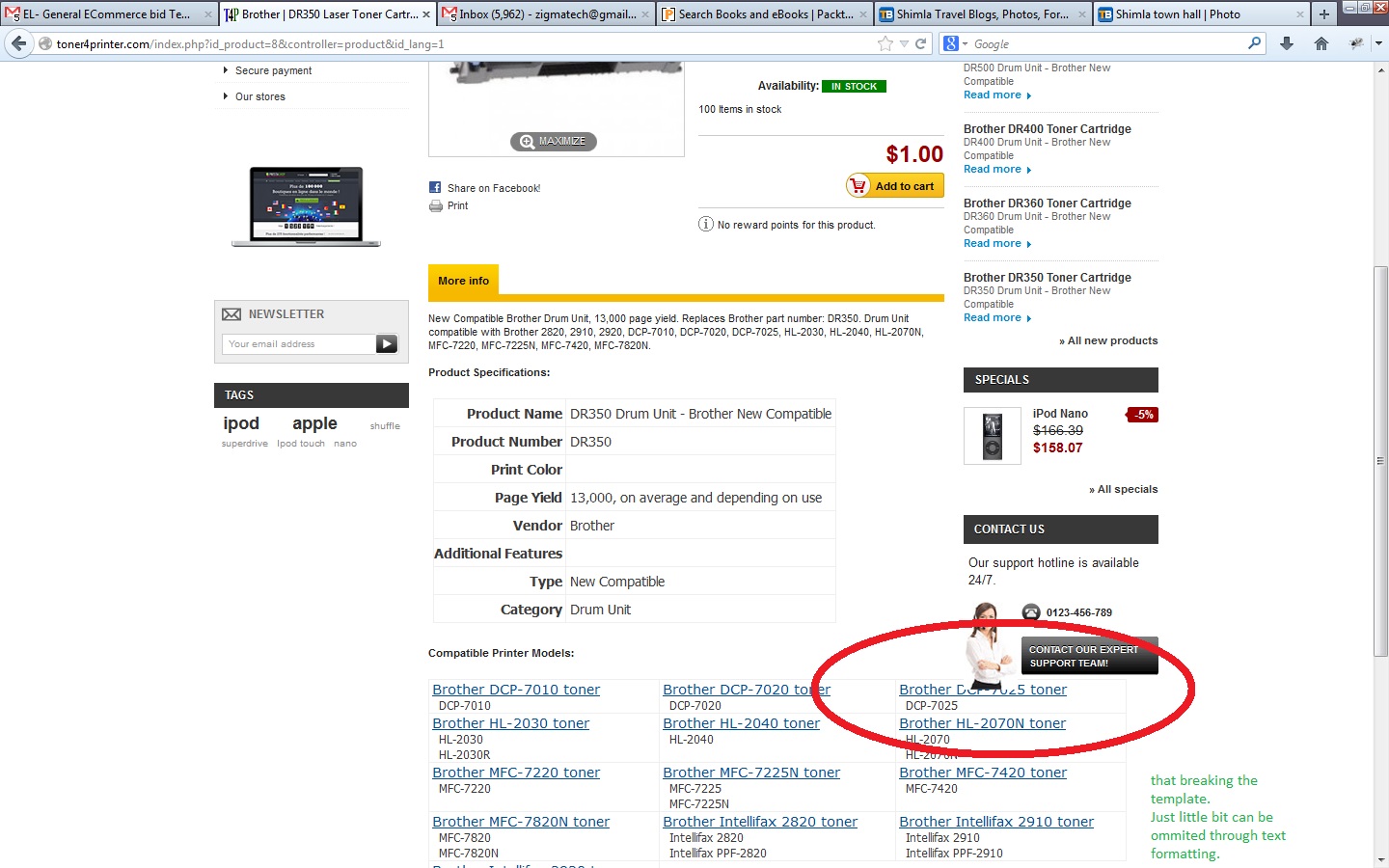Click the iPod Nano product thumbnail
Screen dimensions: 1389x868
click(992, 436)
